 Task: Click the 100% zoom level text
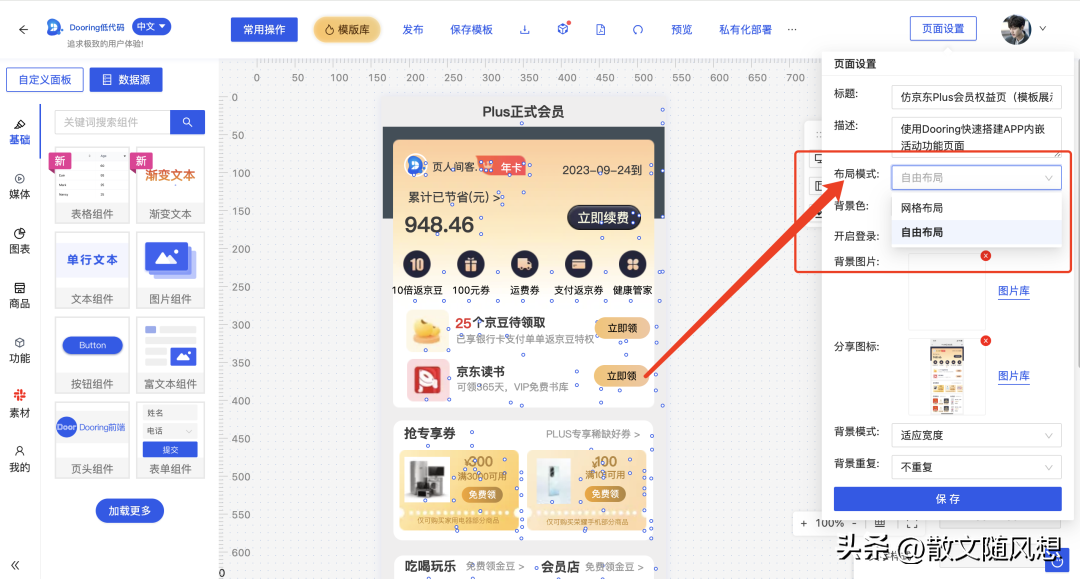(x=829, y=523)
